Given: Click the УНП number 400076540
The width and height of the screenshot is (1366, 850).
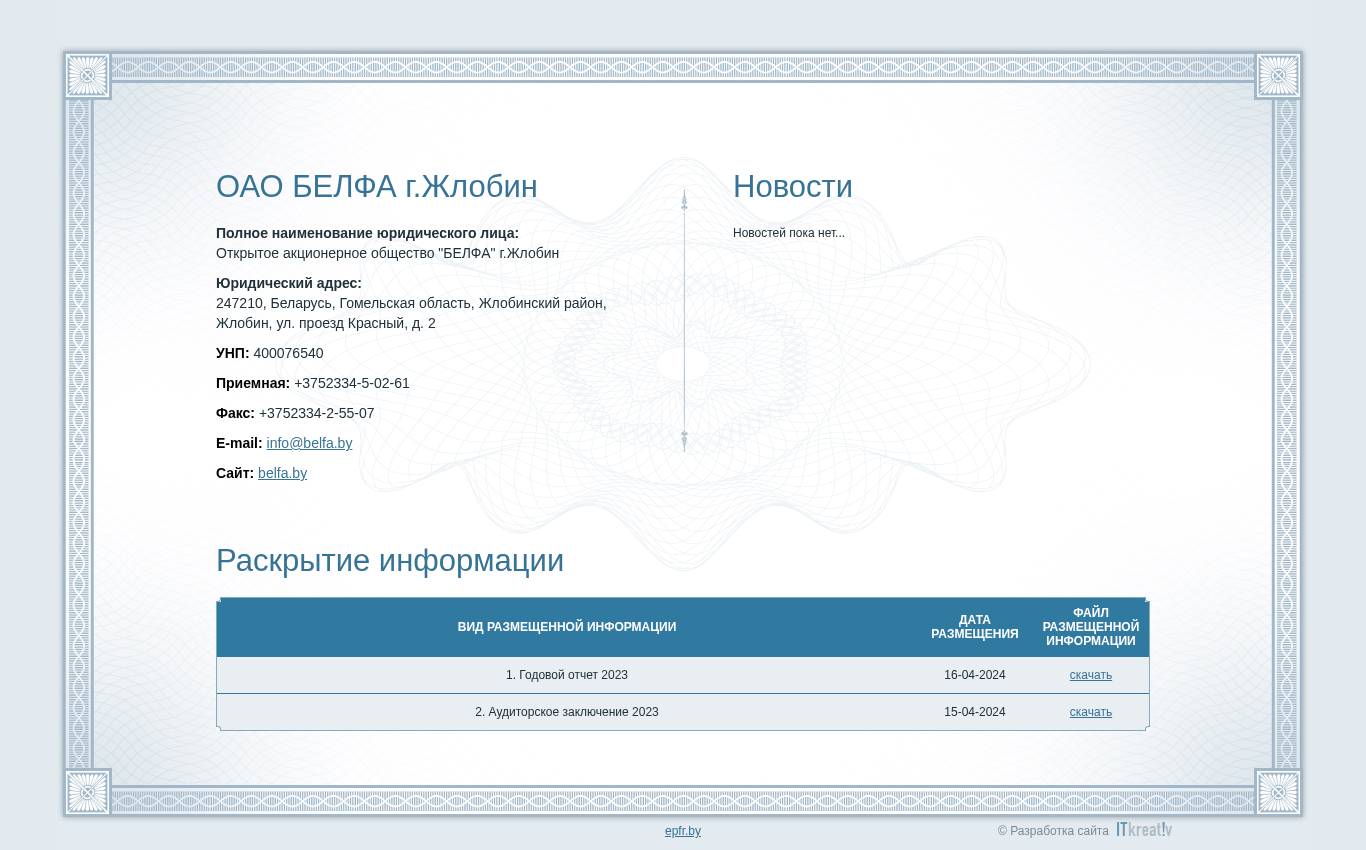Looking at the screenshot, I should click(288, 353).
